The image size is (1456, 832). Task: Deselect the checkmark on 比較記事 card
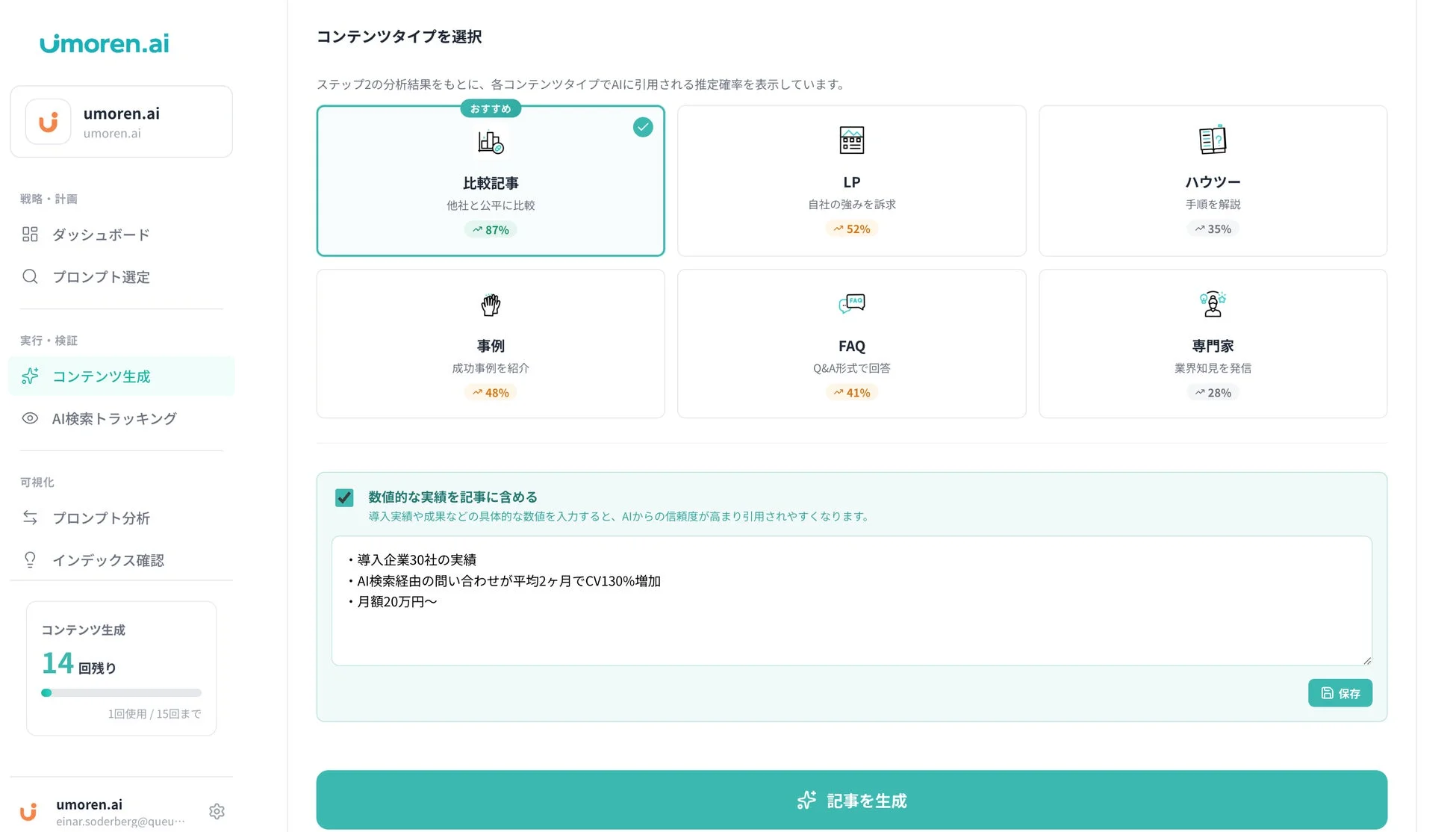tap(642, 127)
